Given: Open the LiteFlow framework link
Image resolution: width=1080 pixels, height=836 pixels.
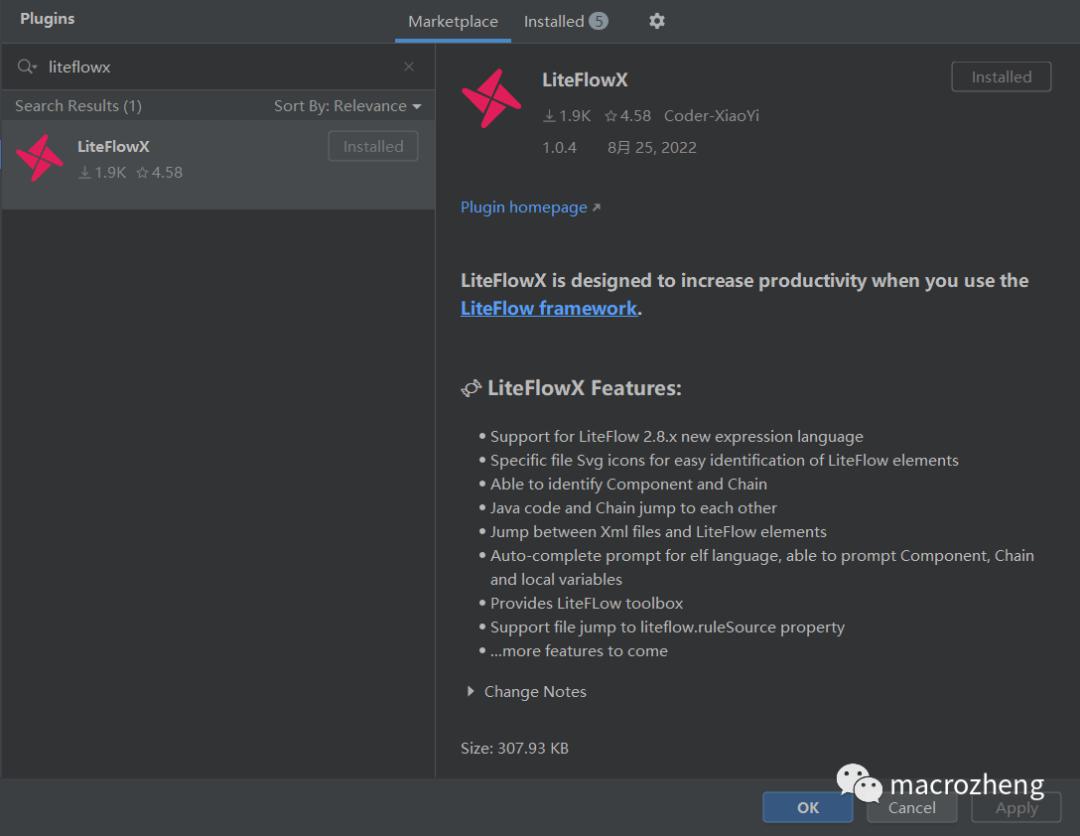Looking at the screenshot, I should pos(548,309).
